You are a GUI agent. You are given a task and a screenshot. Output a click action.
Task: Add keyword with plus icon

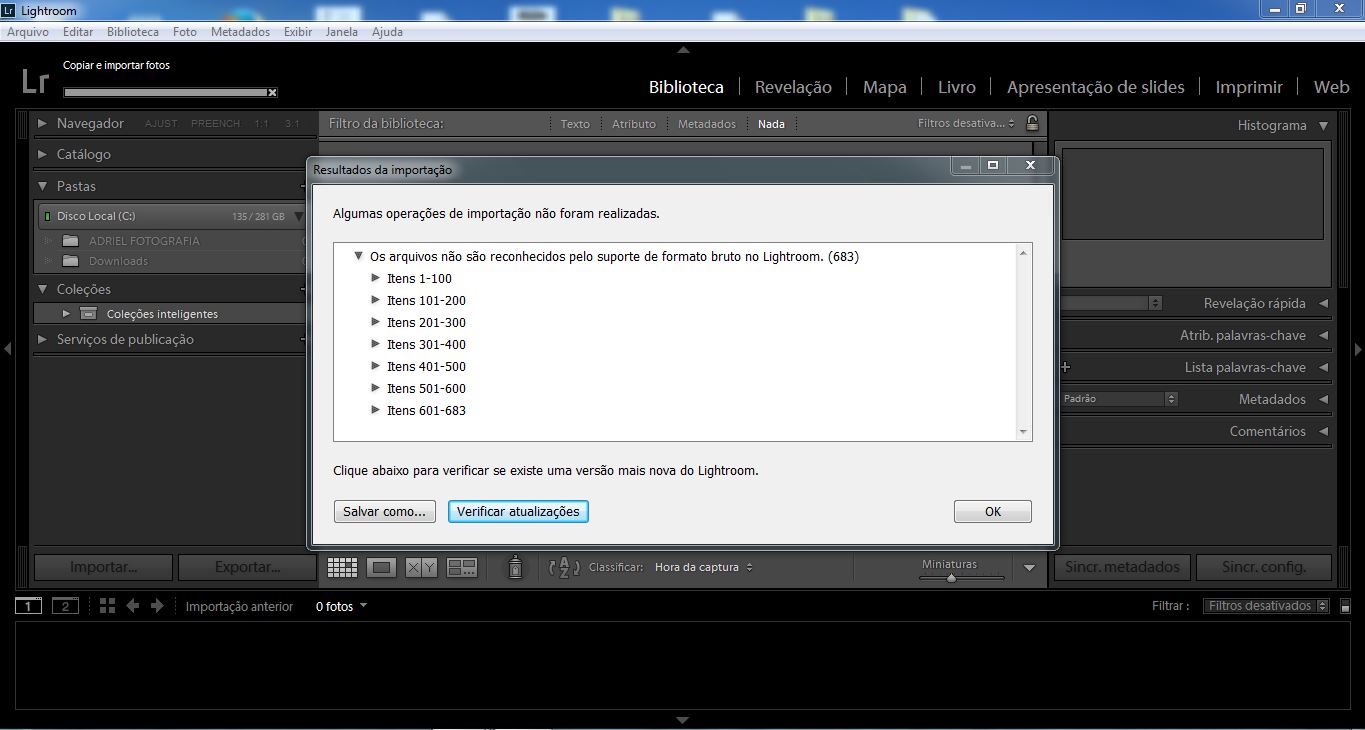pyautogui.click(x=1066, y=367)
